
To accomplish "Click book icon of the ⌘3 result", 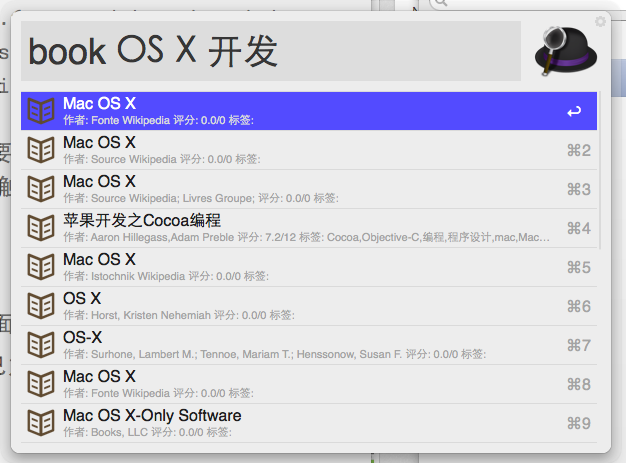I will (x=41, y=189).
